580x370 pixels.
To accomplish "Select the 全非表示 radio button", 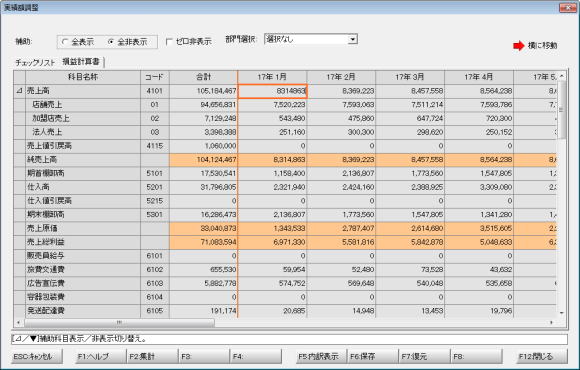I will [x=111, y=42].
